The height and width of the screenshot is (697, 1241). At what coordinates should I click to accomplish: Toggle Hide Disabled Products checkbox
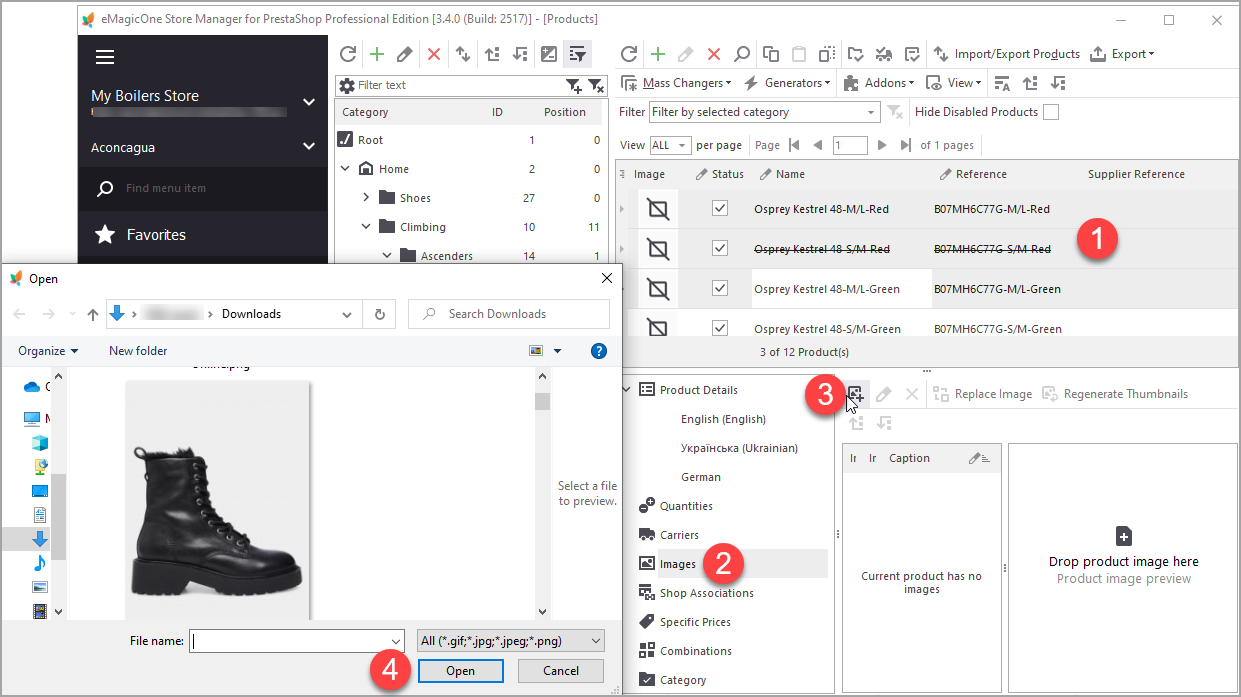1051,112
